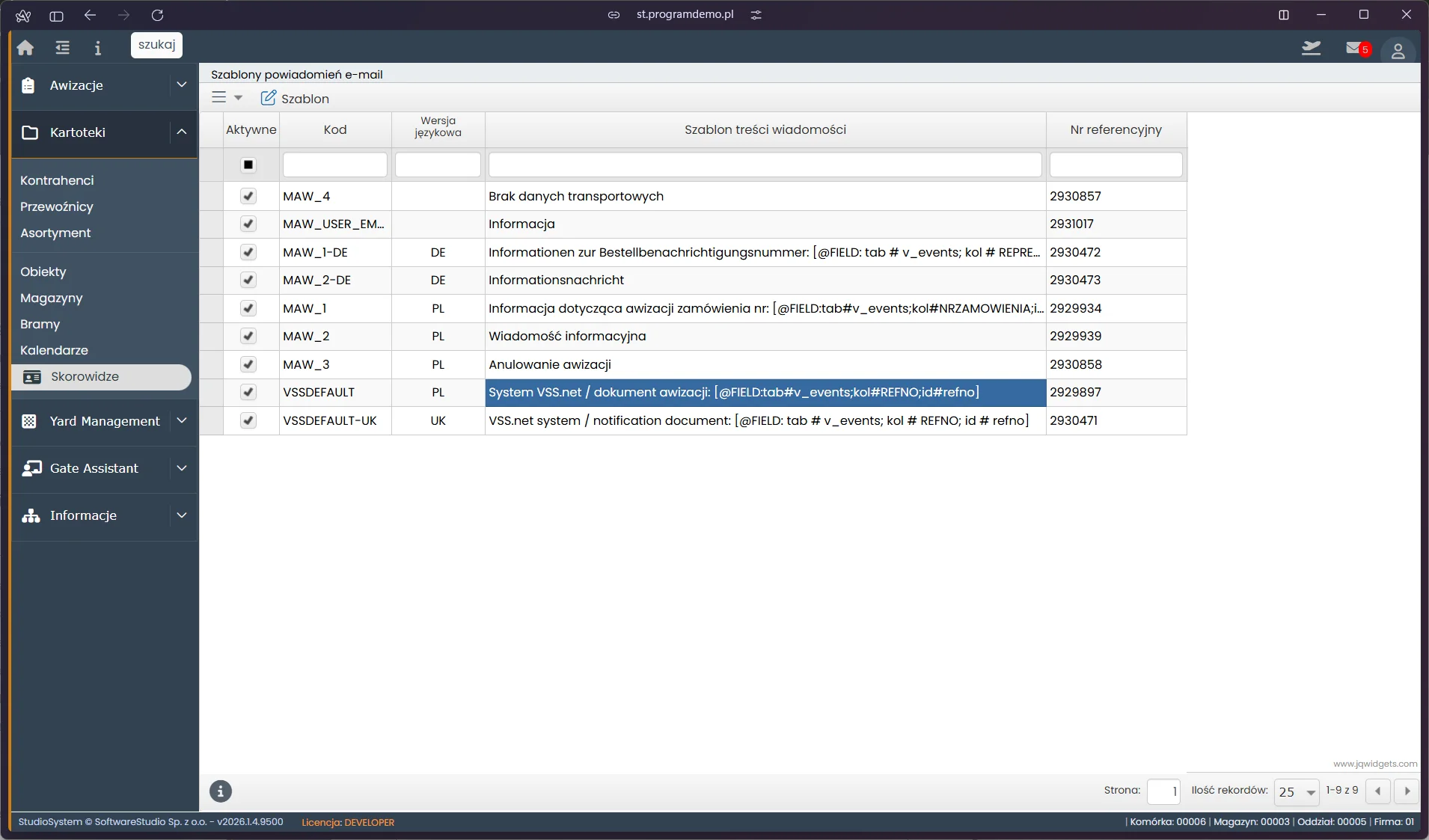The width and height of the screenshot is (1429, 840).
Task: Click the Yard Management grid icon
Action: (29, 421)
